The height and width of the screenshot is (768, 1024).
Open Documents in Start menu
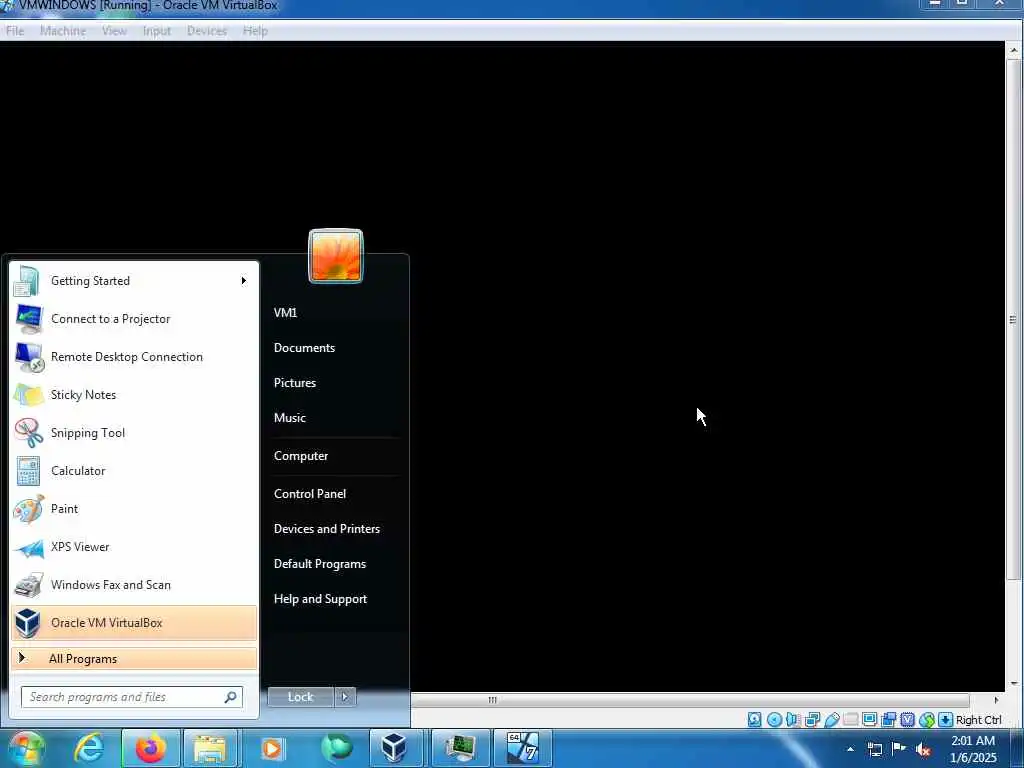click(304, 348)
